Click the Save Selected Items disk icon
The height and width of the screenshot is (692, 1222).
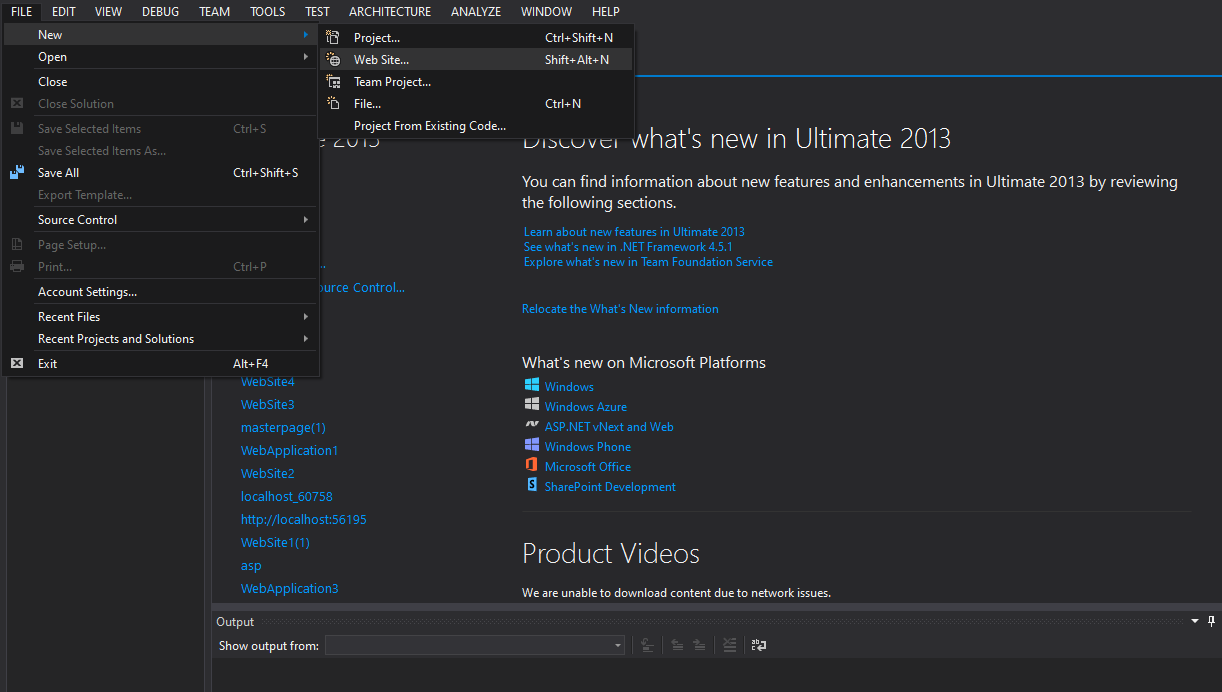click(17, 128)
